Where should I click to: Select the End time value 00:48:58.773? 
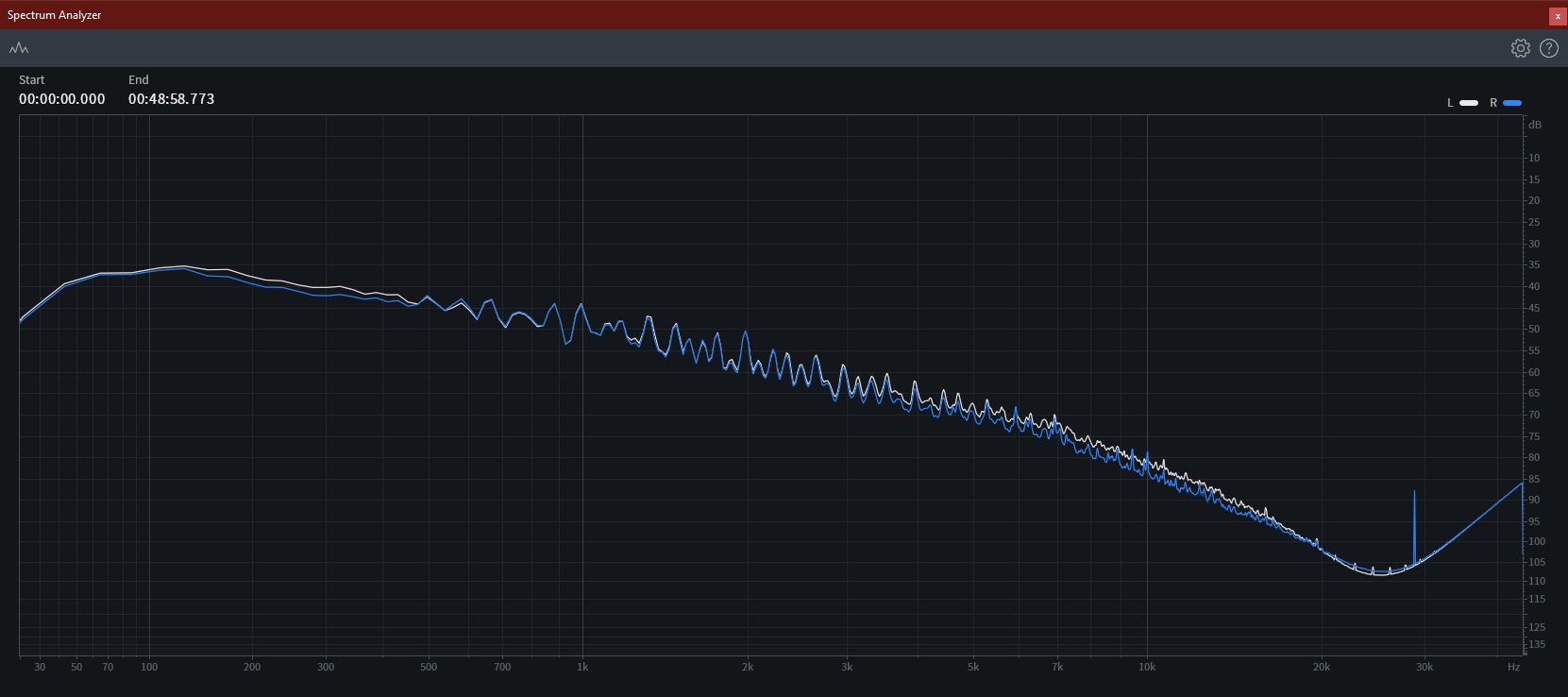coord(172,99)
